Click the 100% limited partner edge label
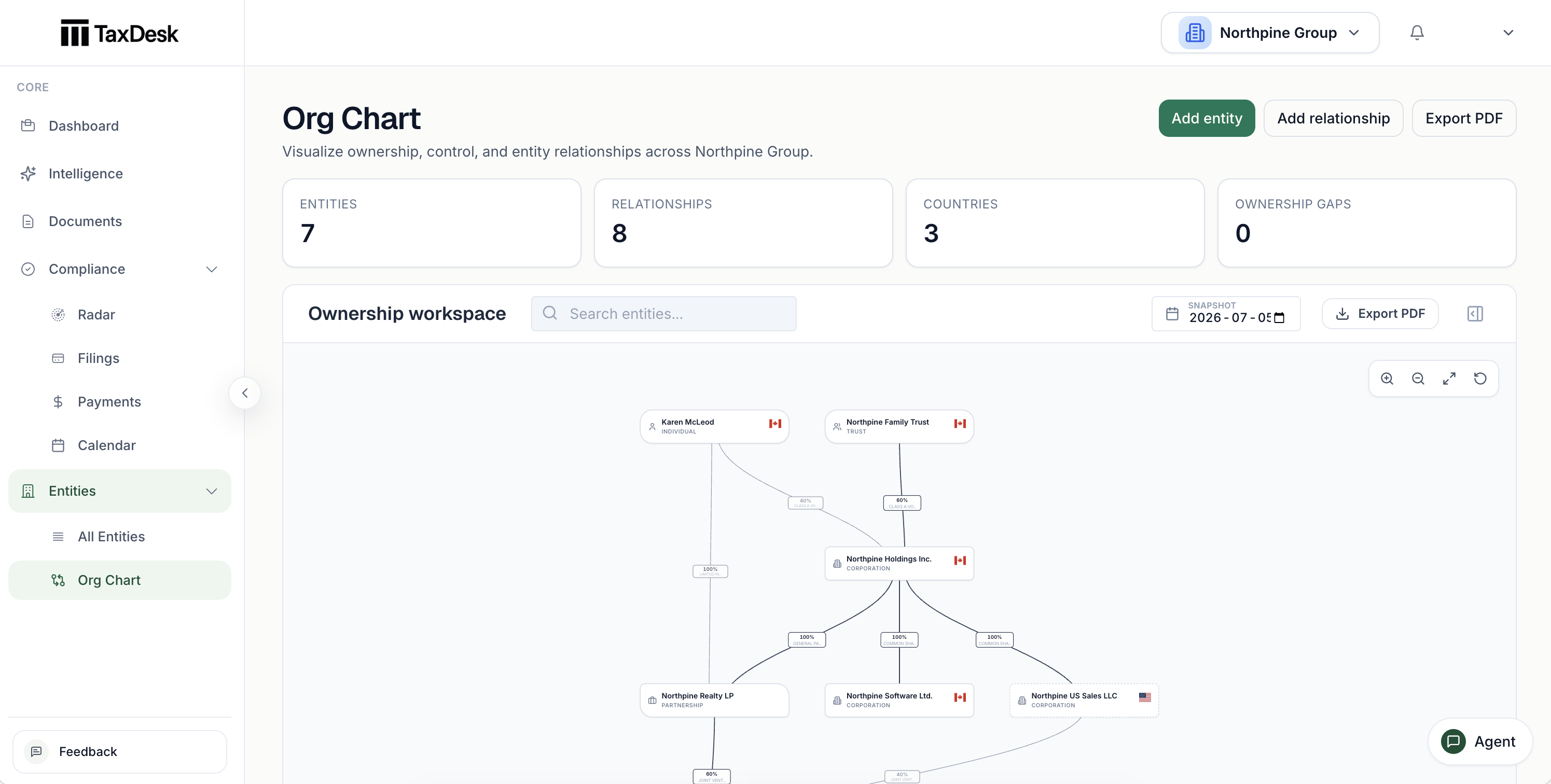 [710, 571]
